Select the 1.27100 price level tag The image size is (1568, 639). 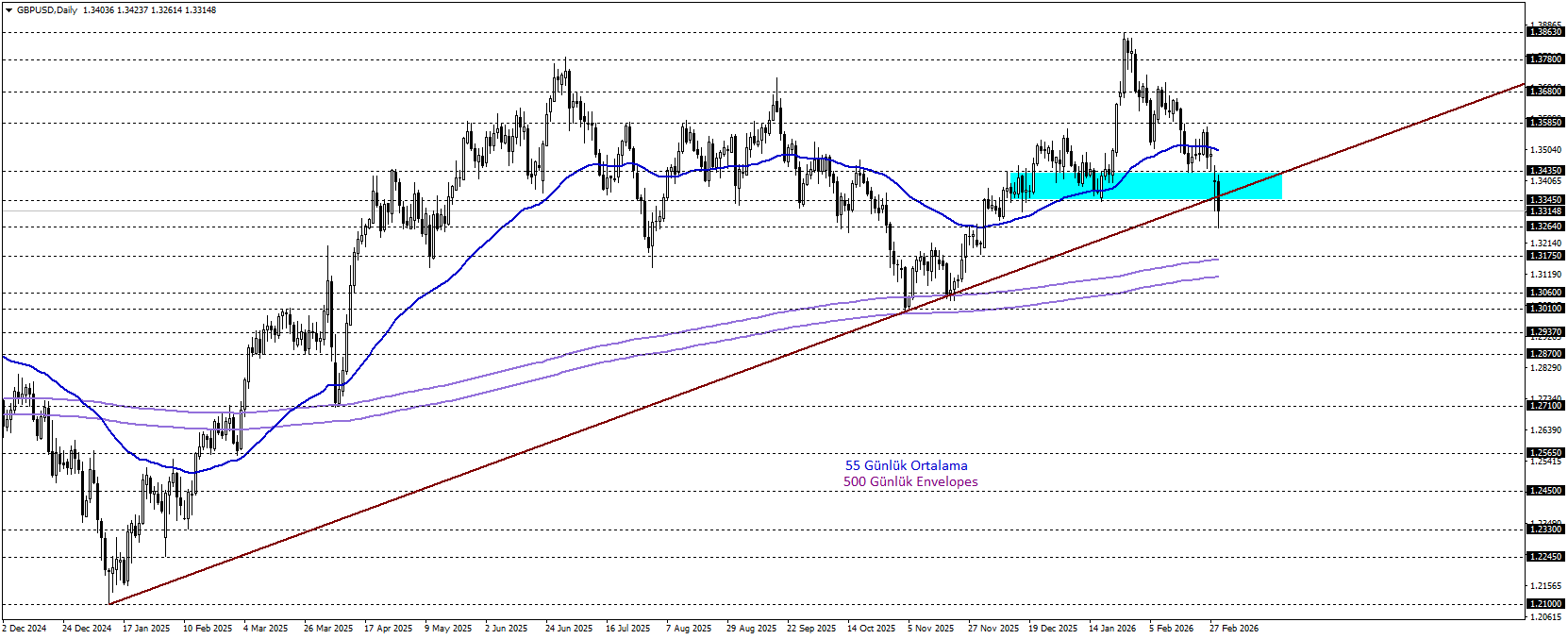pos(1545,406)
